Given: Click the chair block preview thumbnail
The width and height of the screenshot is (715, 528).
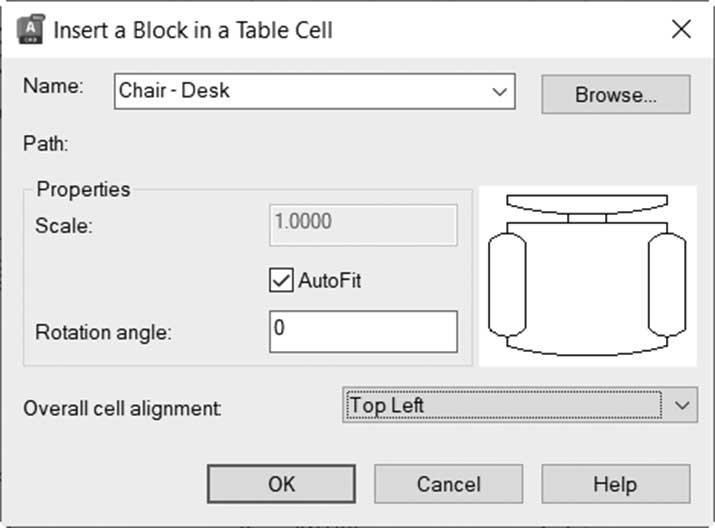Looking at the screenshot, I should pos(587,276).
